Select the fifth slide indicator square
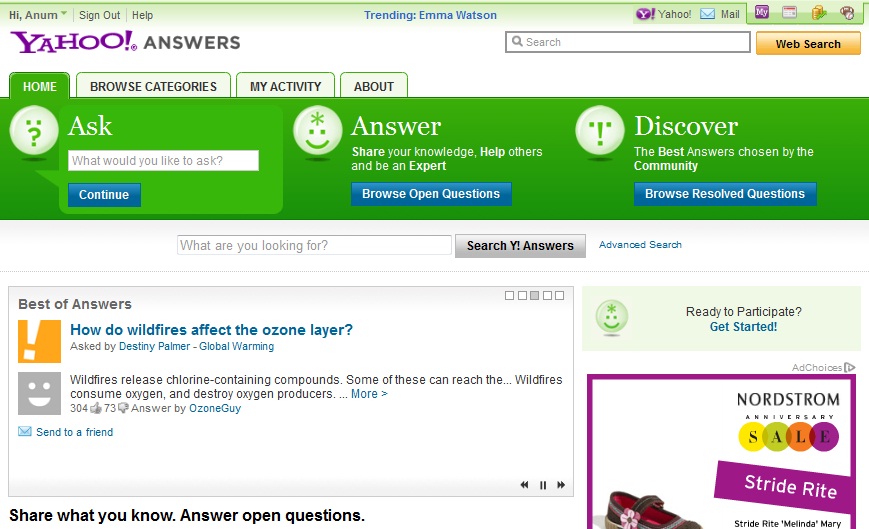The image size is (869, 529). tap(560, 296)
